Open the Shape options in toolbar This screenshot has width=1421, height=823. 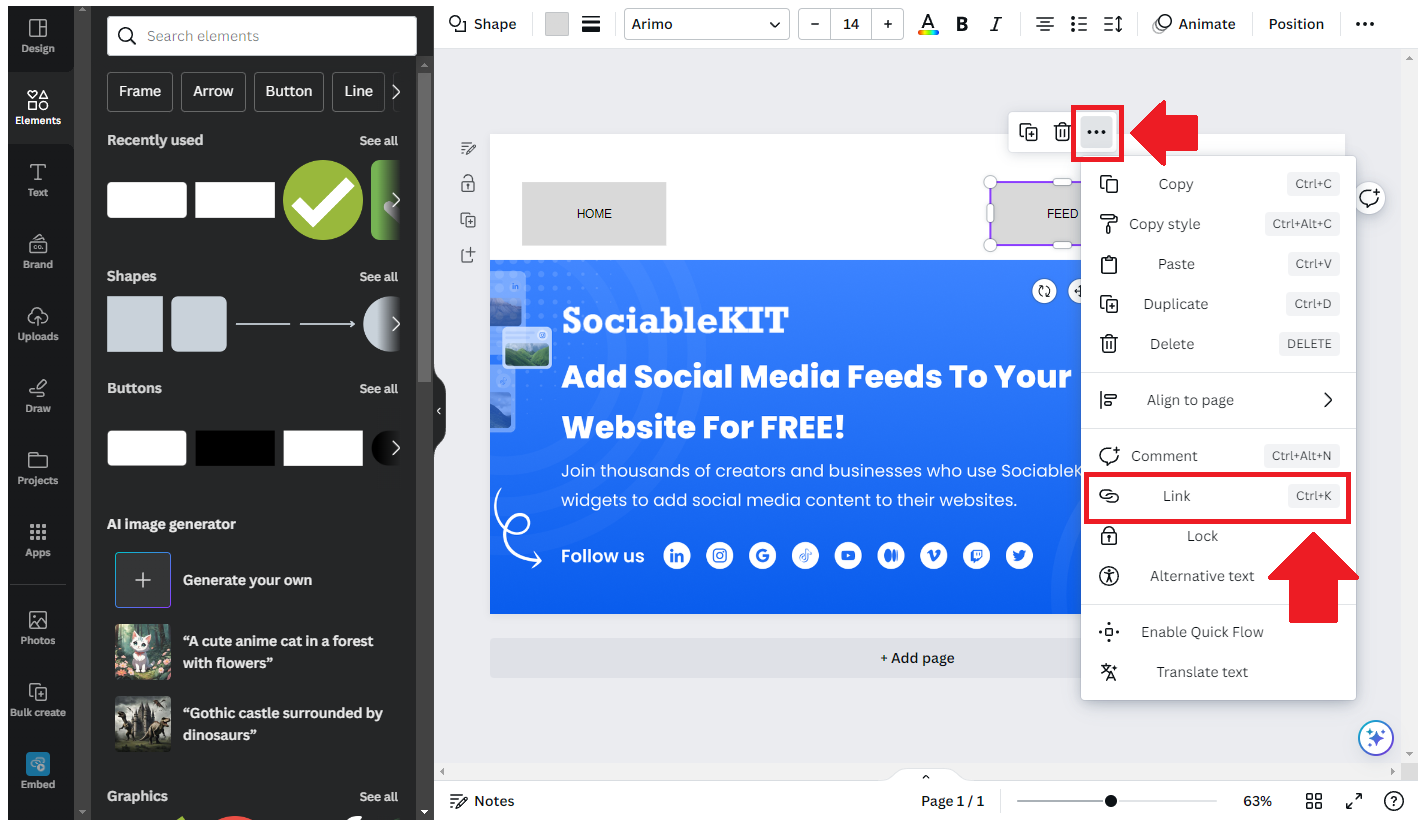pos(482,24)
